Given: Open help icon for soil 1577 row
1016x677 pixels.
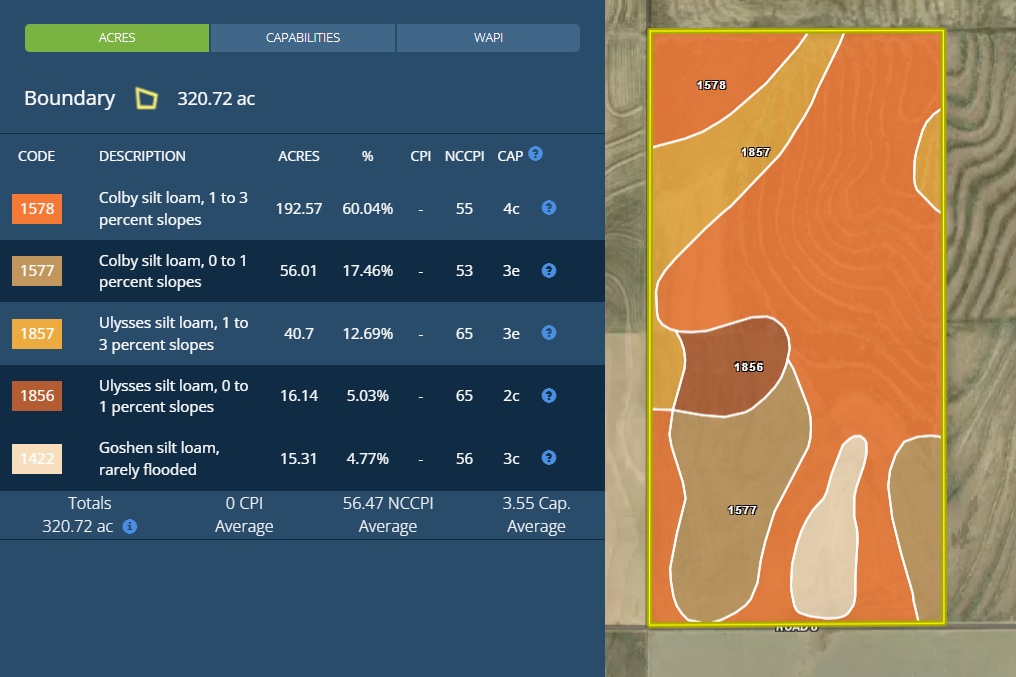Looking at the screenshot, I should tap(548, 270).
